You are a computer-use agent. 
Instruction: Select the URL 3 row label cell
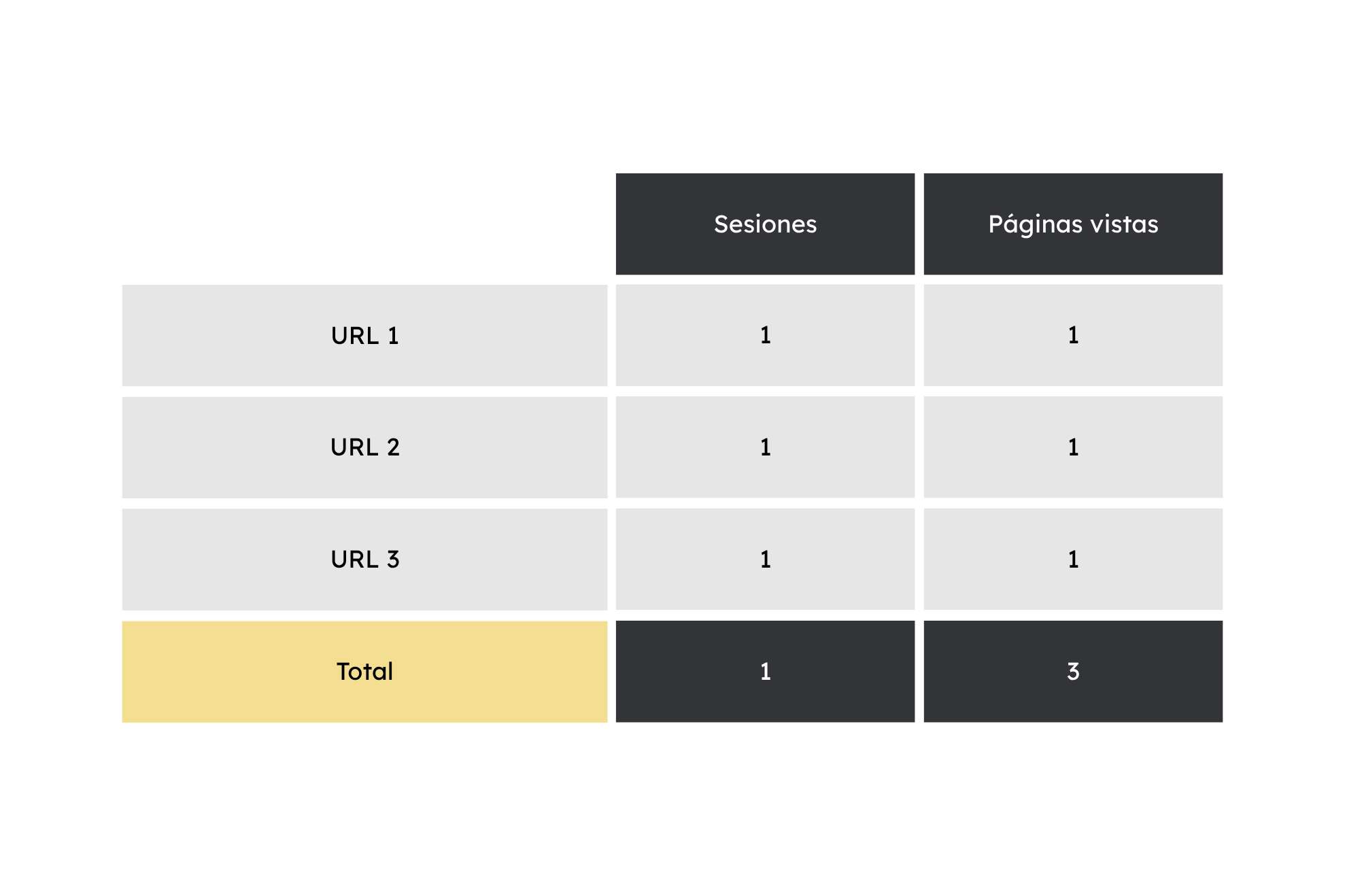[x=364, y=559]
